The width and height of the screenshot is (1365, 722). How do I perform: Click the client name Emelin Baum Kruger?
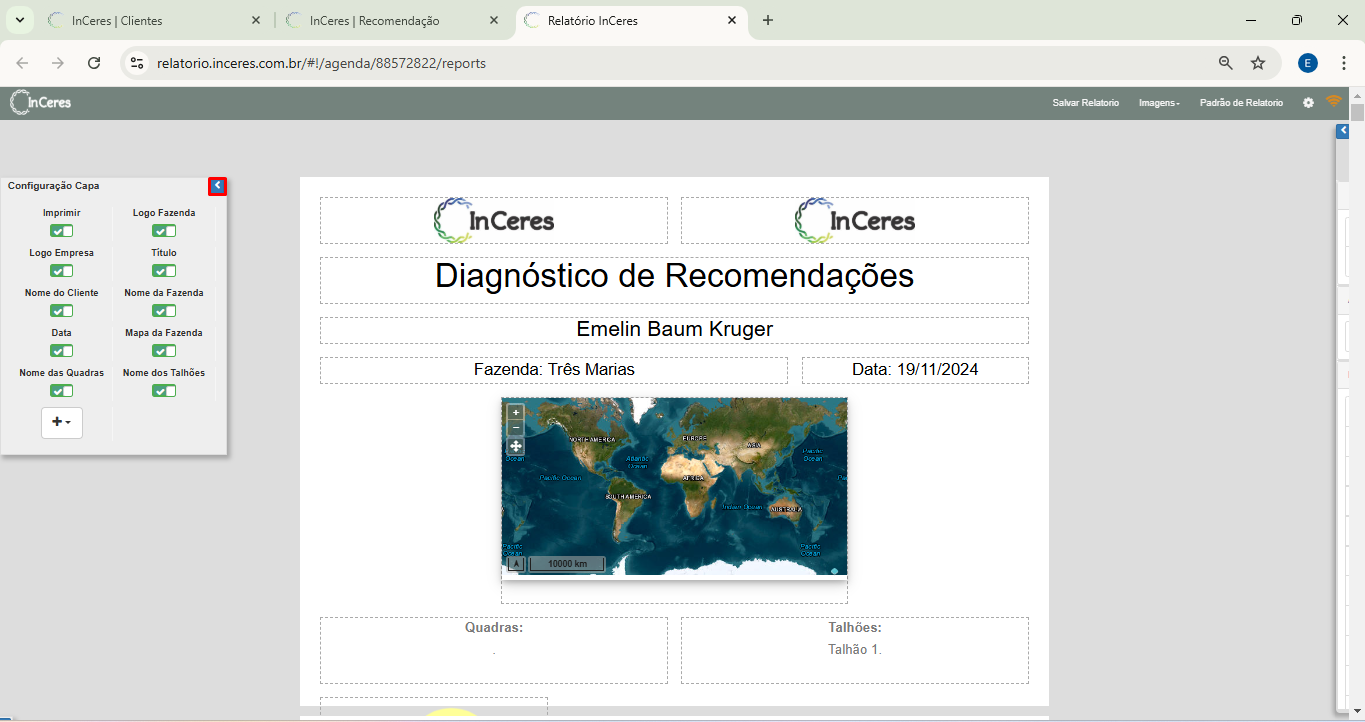674,329
